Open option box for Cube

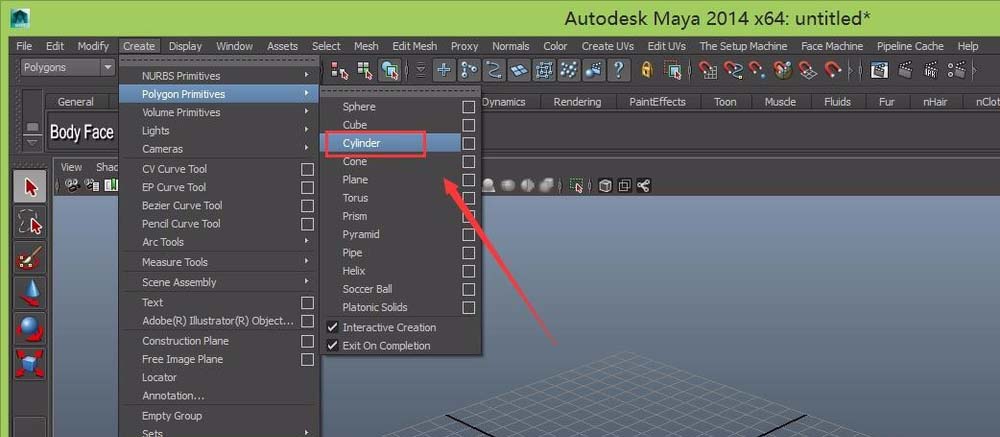(469, 125)
